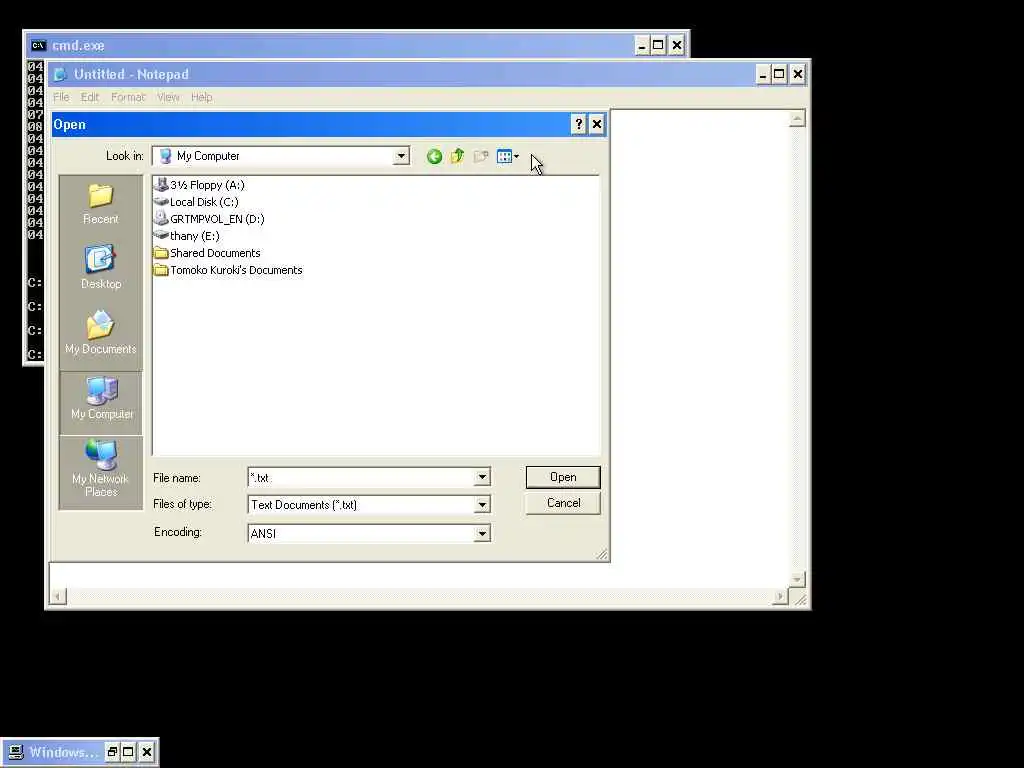1024x768 pixels.
Task: Close the Open dialog with the X
Action: point(596,124)
